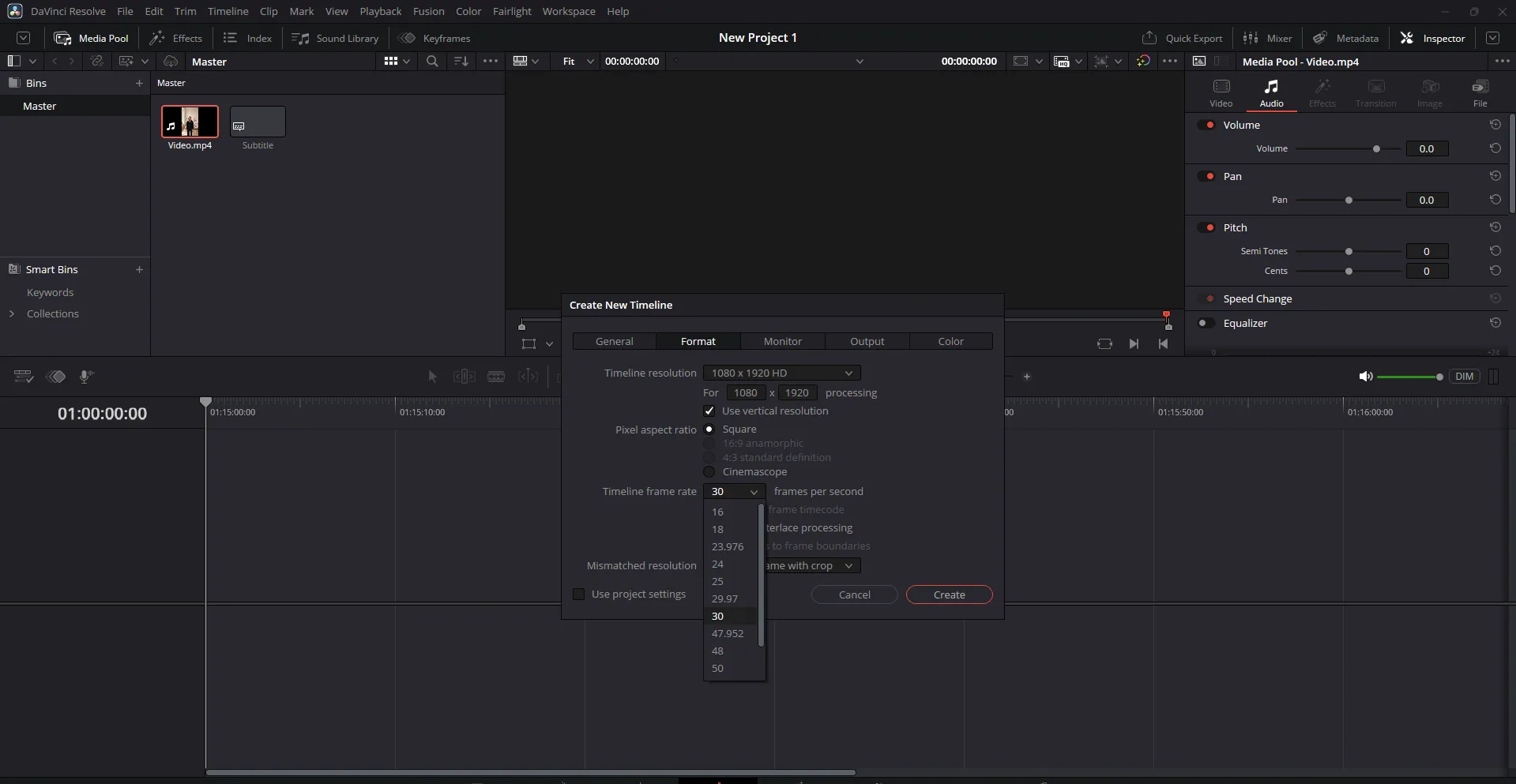The width and height of the screenshot is (1516, 784).
Task: Reset the Equalizer section
Action: coord(1495,323)
